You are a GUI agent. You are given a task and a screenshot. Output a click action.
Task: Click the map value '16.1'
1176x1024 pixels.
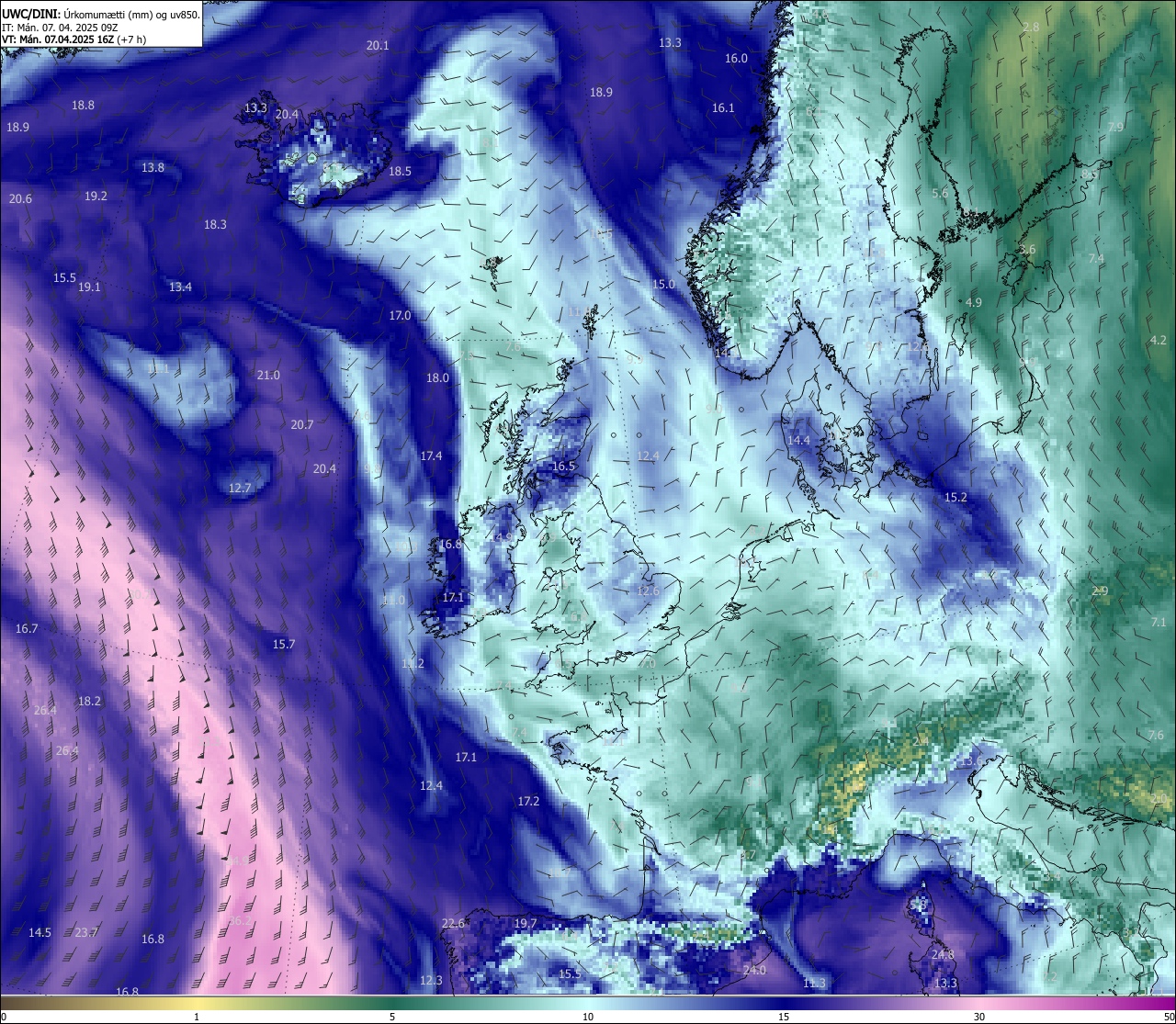723,108
